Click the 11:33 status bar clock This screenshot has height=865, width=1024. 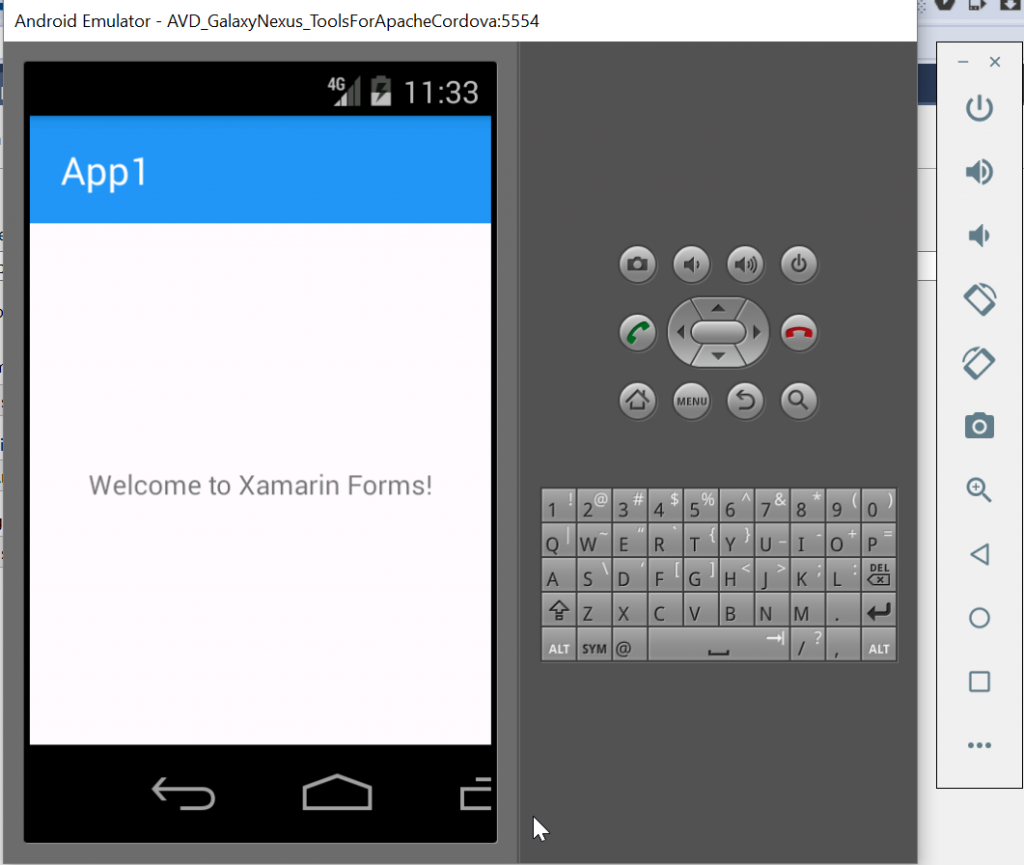coord(441,93)
